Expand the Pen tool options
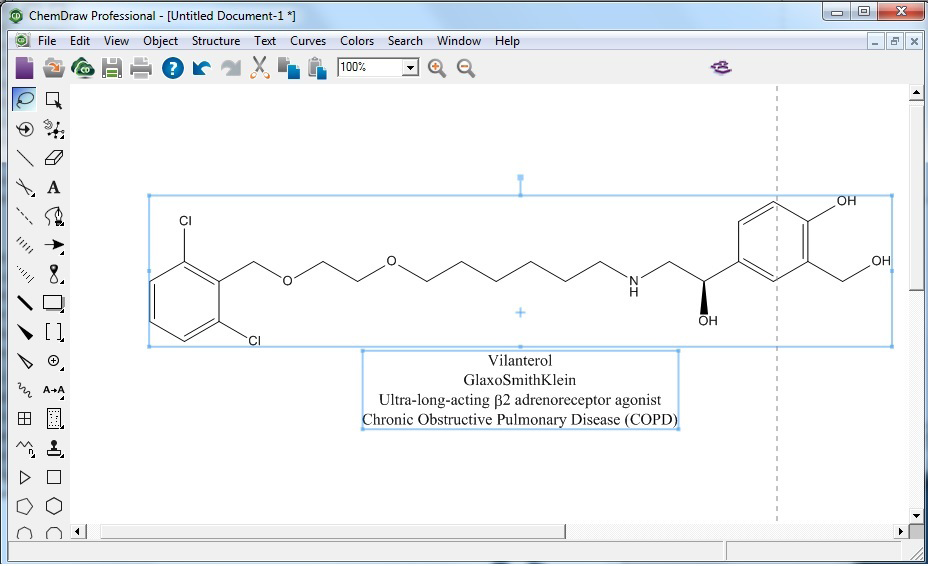The image size is (928, 566). [x=54, y=216]
